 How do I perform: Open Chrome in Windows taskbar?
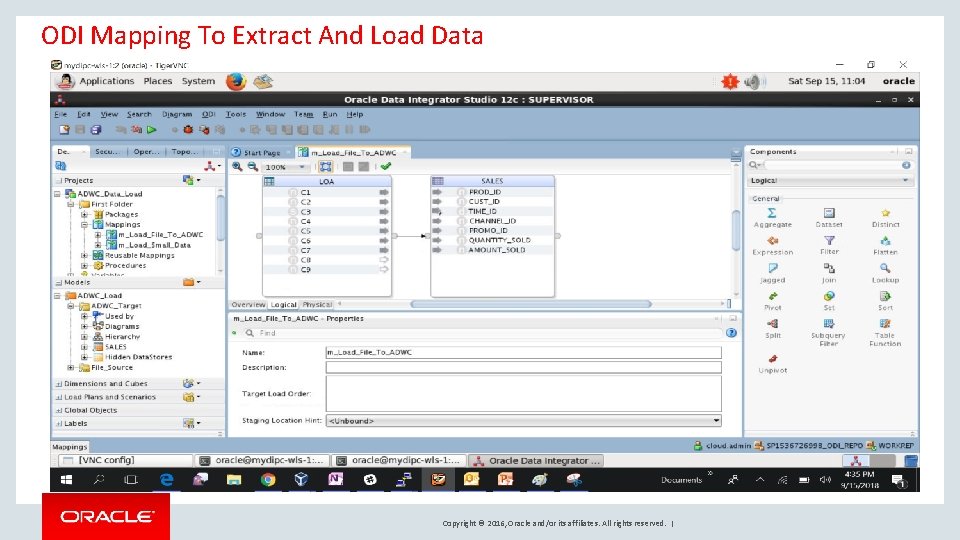268,479
